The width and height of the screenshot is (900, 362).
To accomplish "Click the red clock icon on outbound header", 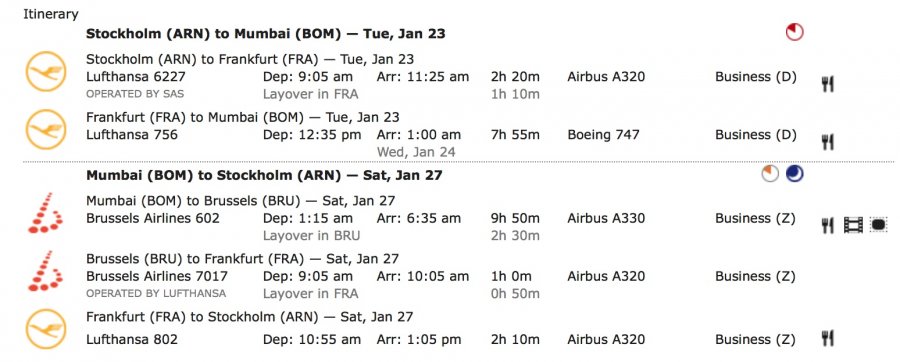I will pyautogui.click(x=794, y=32).
